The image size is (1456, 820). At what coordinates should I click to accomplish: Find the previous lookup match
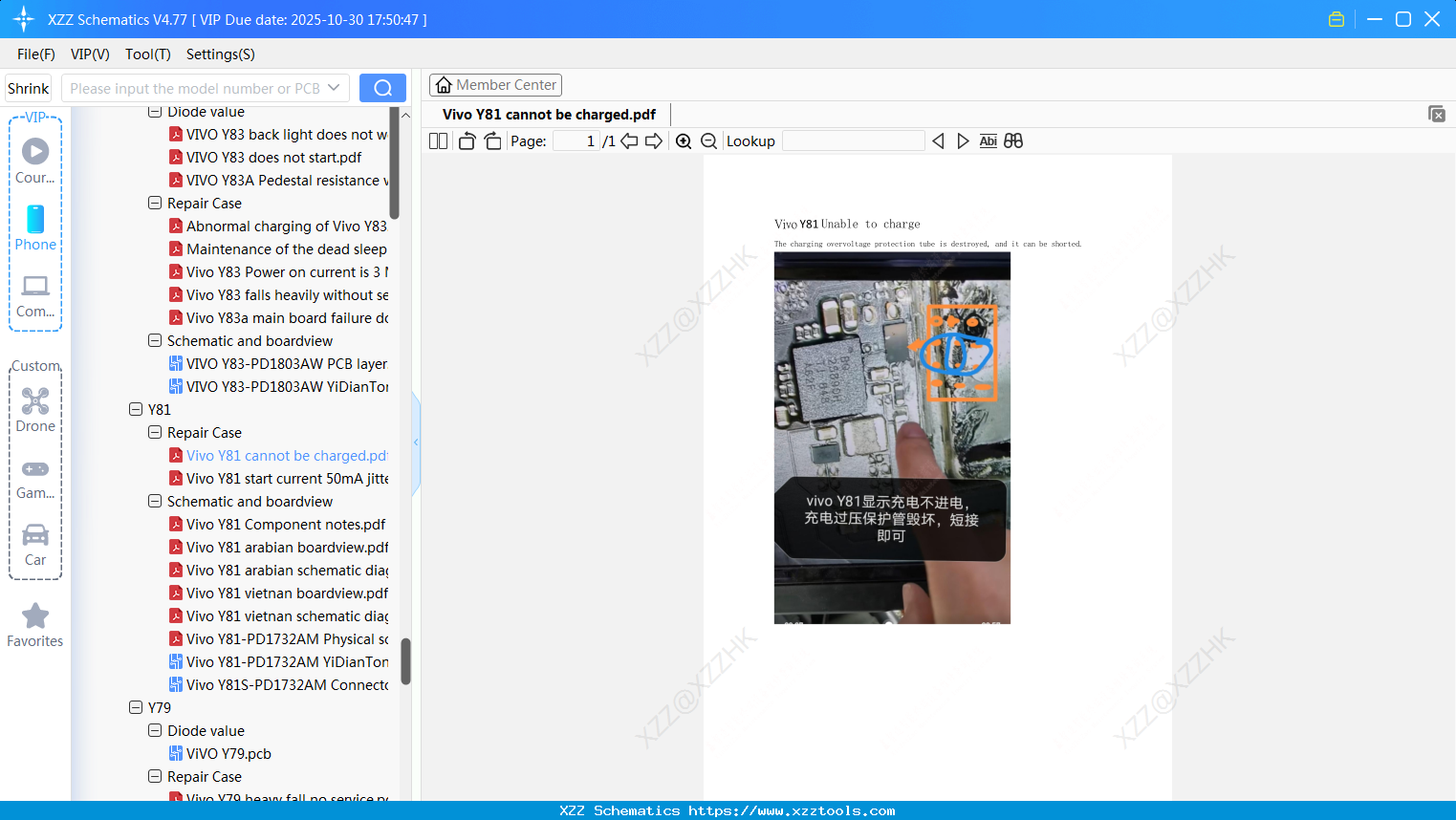(x=938, y=141)
